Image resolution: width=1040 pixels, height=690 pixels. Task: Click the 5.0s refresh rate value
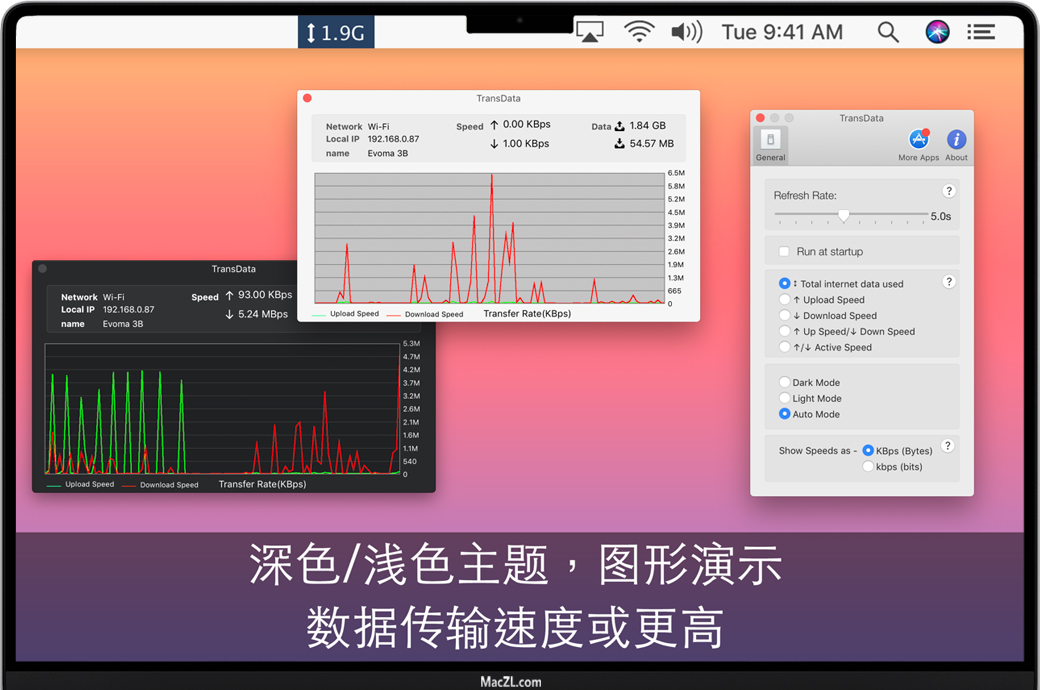pos(941,216)
